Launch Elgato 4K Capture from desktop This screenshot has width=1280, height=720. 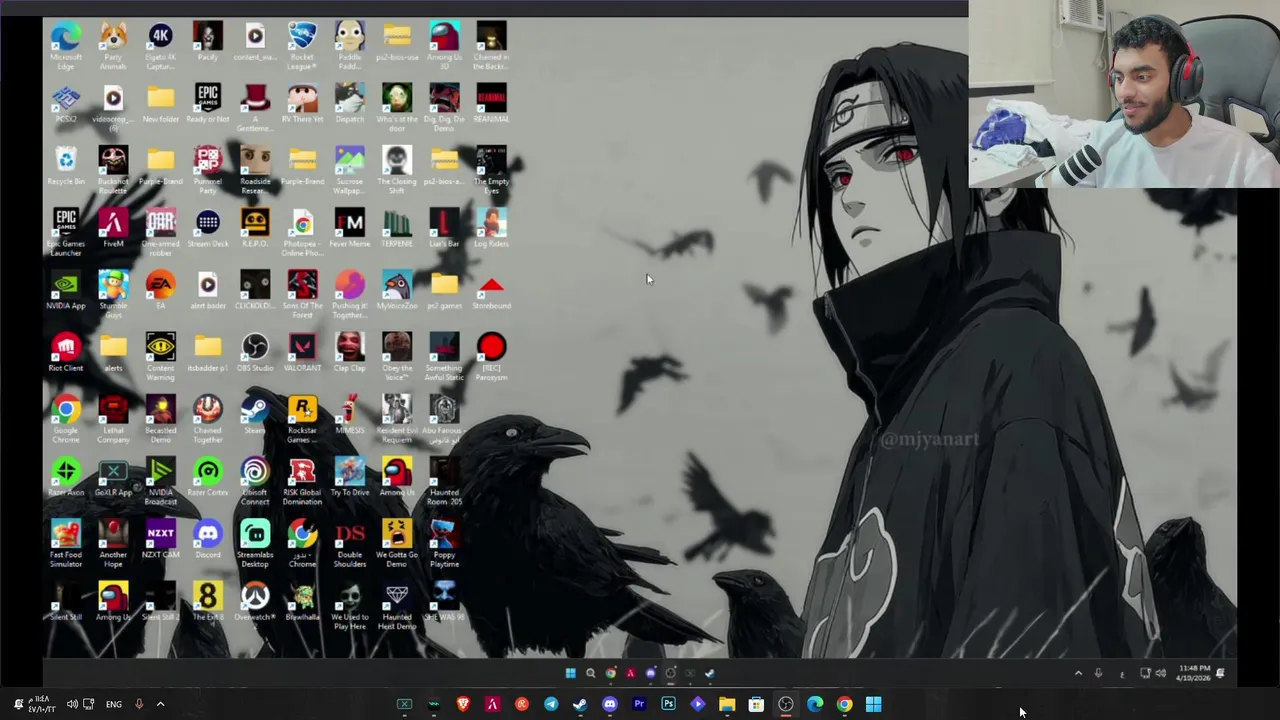(x=160, y=46)
